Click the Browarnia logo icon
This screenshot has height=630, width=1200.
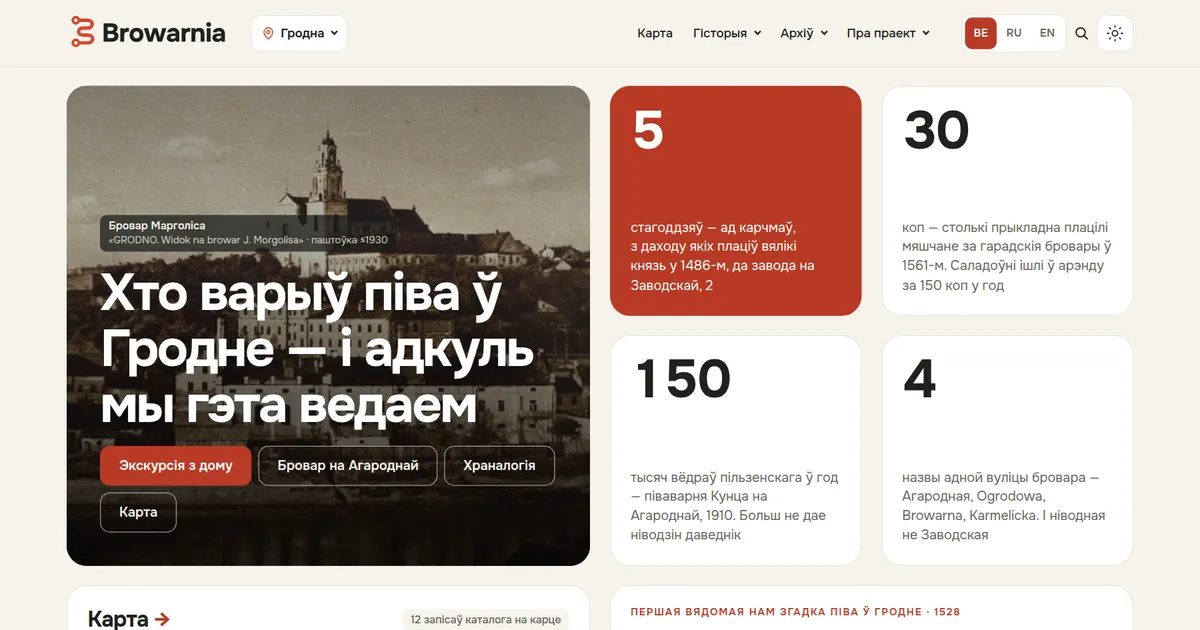pyautogui.click(x=82, y=32)
